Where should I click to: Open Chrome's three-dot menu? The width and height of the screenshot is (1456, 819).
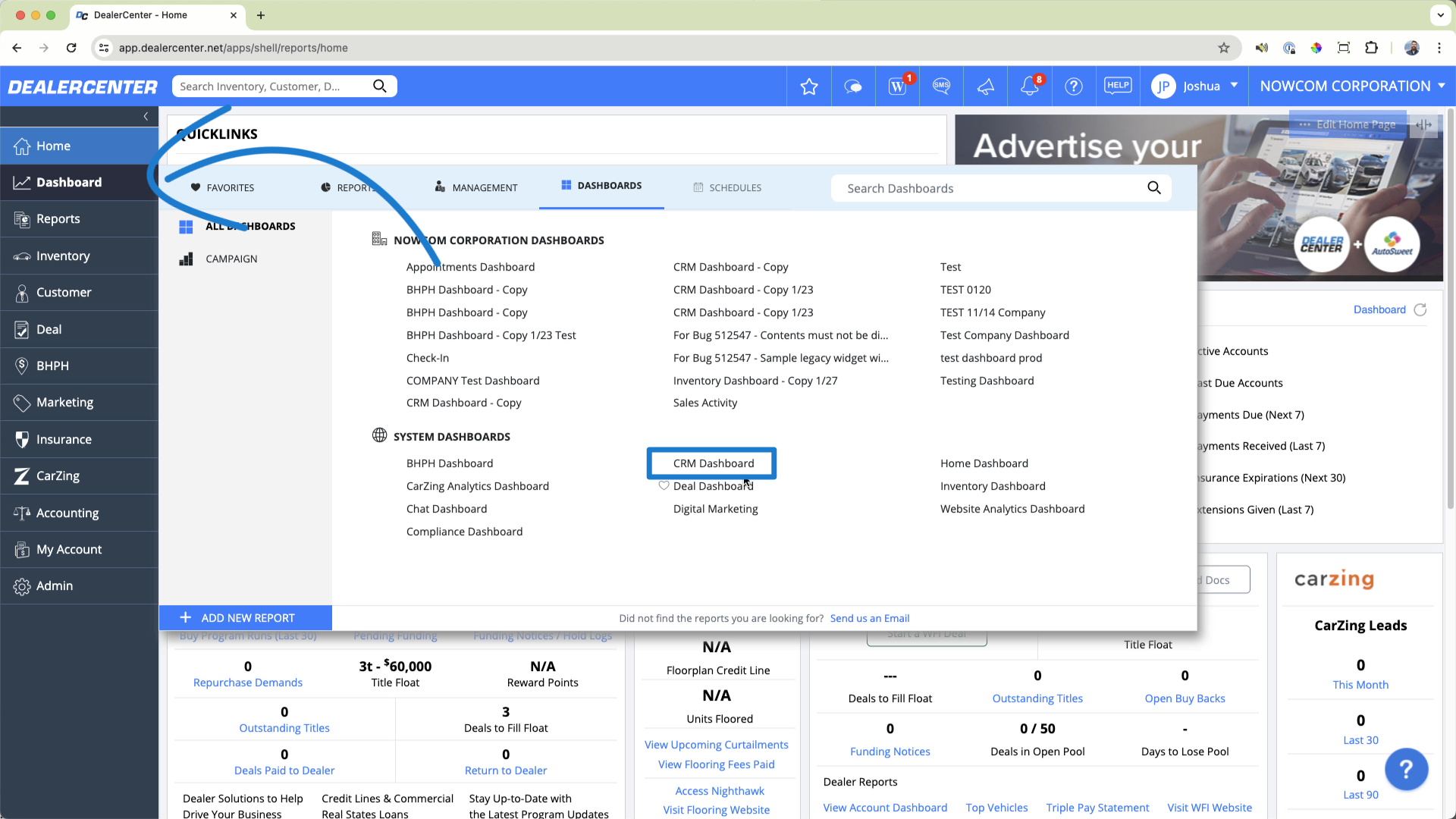1439,48
